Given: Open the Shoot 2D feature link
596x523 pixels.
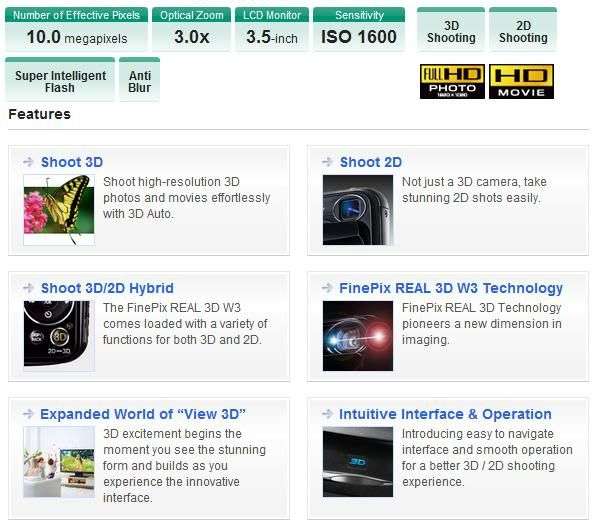Looking at the screenshot, I should tap(371, 162).
